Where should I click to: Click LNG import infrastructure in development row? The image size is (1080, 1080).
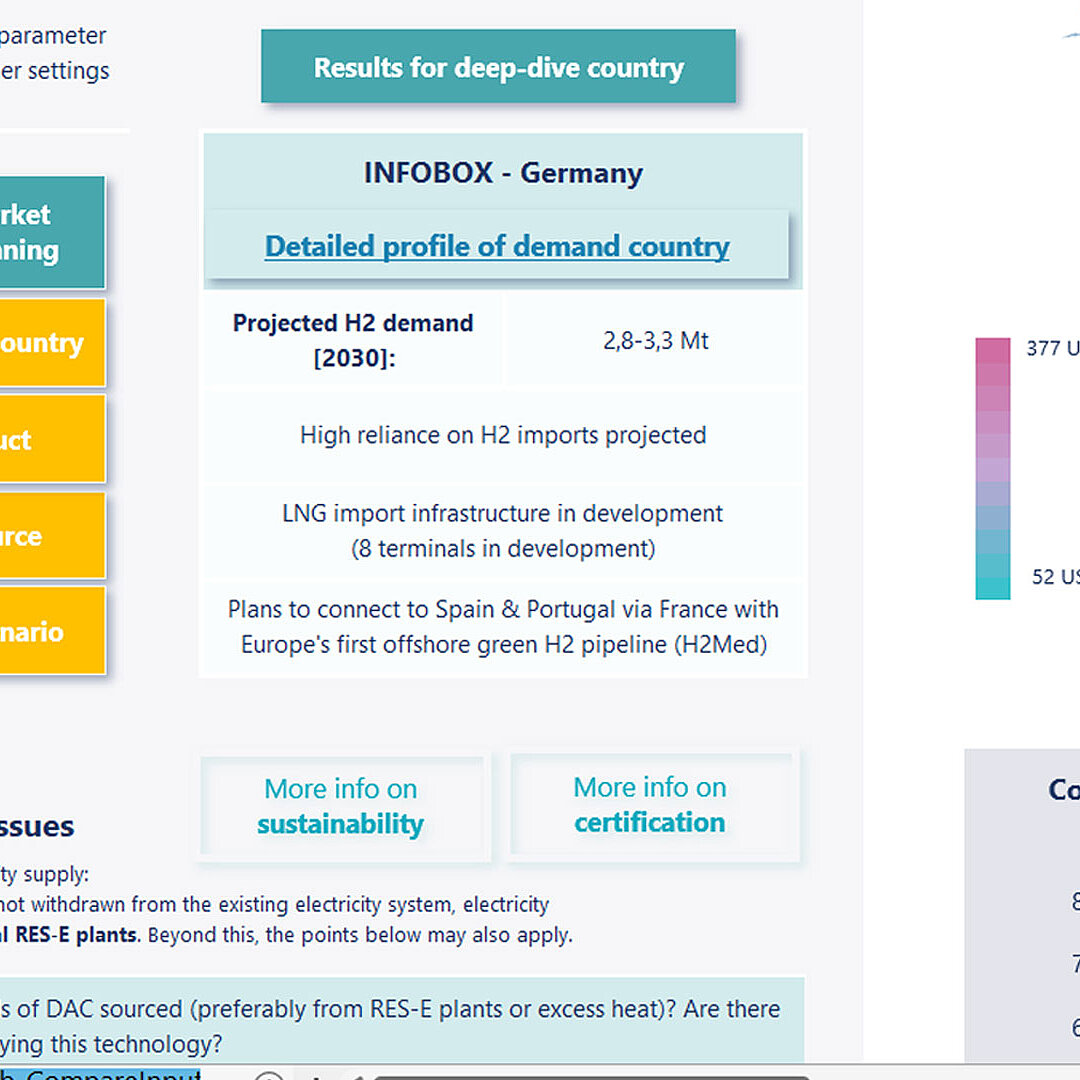[x=503, y=530]
